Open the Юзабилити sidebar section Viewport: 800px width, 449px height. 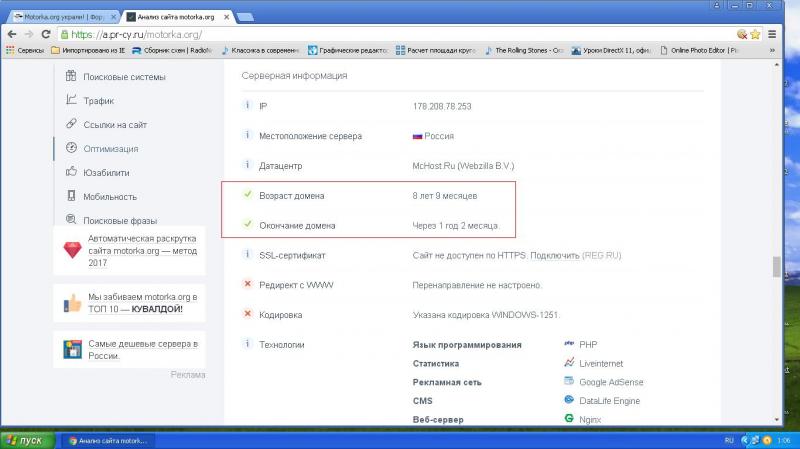coord(106,172)
